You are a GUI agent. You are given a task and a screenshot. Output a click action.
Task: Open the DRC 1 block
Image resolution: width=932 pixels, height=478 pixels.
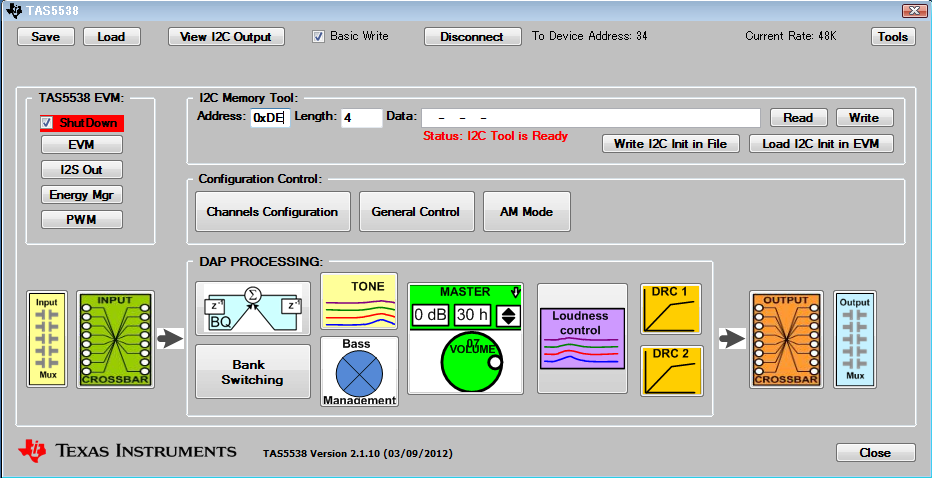(671, 309)
